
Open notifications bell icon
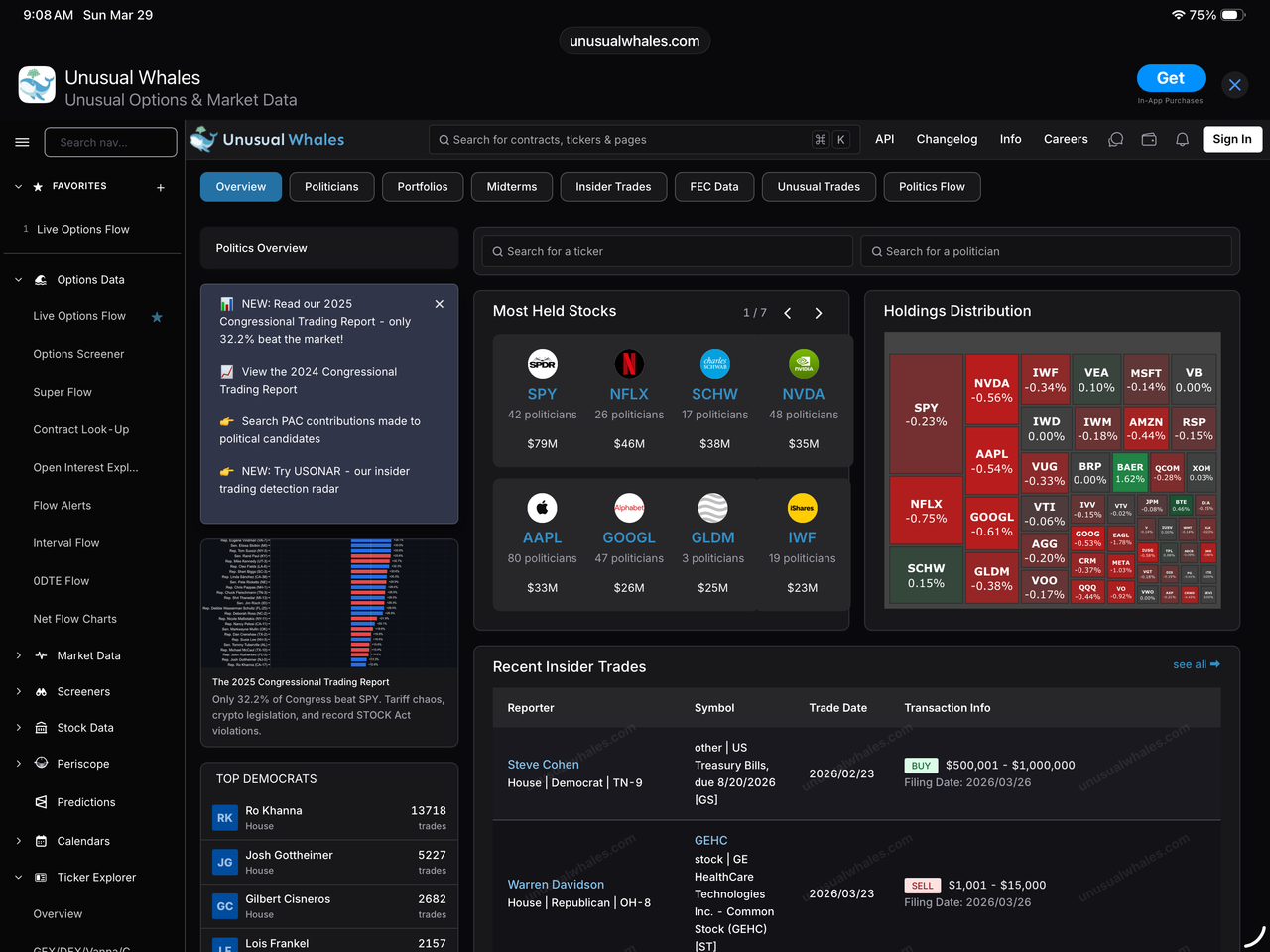coord(1183,140)
